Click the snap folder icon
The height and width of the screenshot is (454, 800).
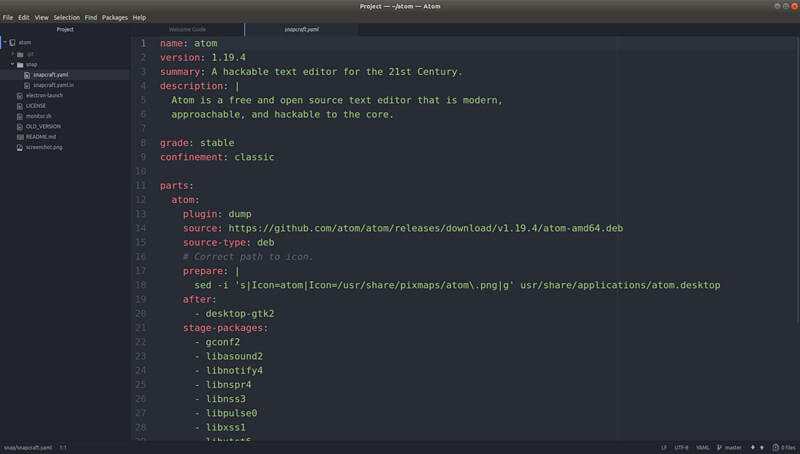(x=20, y=65)
